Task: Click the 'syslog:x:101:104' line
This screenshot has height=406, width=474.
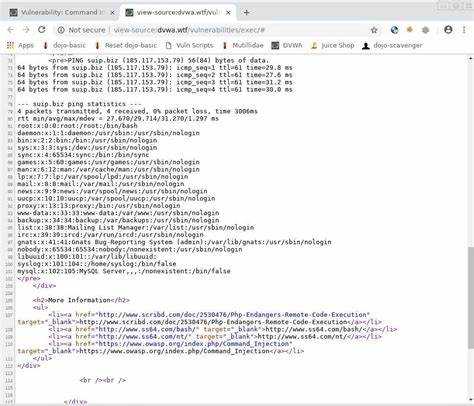Action: [97, 264]
